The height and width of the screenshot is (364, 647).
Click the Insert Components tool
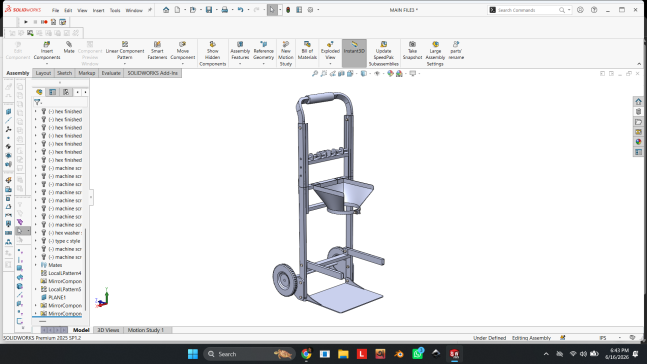(x=47, y=50)
